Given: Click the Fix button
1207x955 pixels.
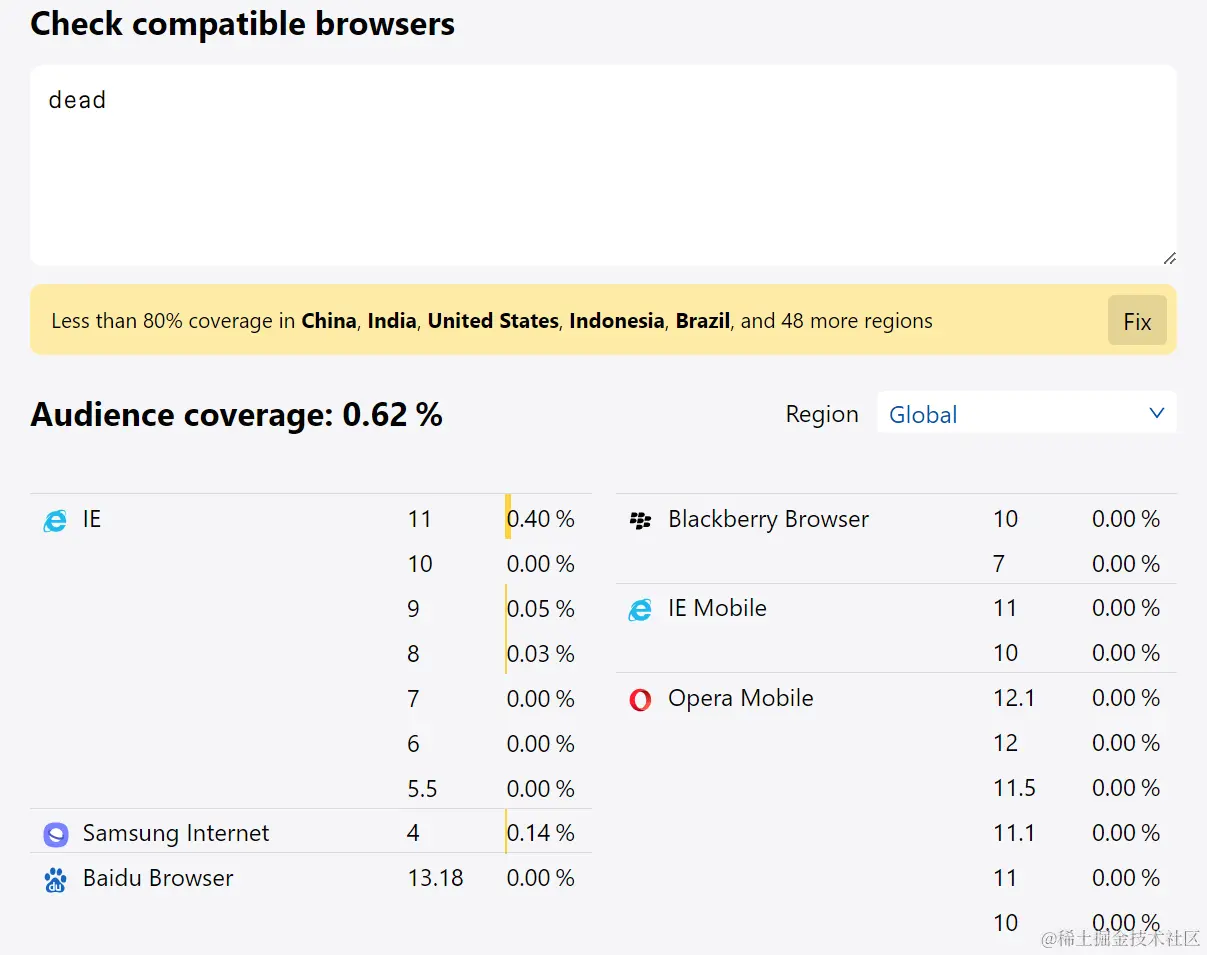Looking at the screenshot, I should 1137,321.
